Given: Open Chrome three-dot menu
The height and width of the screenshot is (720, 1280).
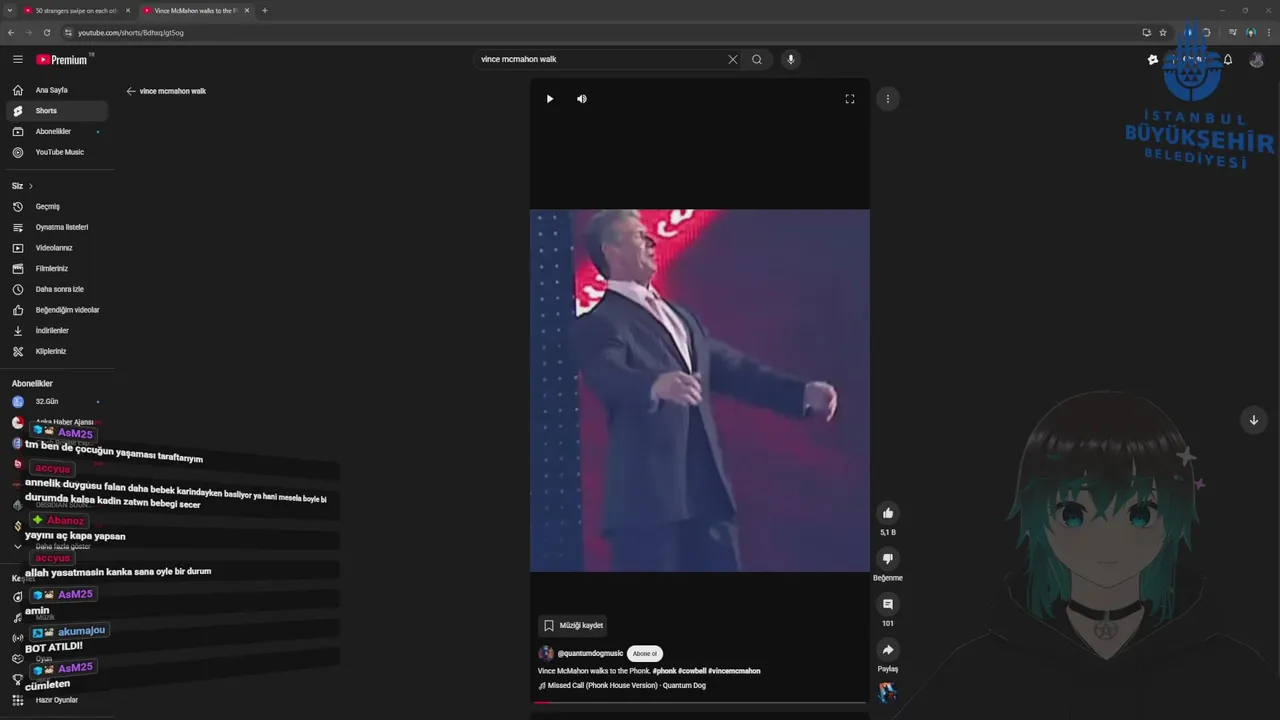Looking at the screenshot, I should (x=1269, y=32).
